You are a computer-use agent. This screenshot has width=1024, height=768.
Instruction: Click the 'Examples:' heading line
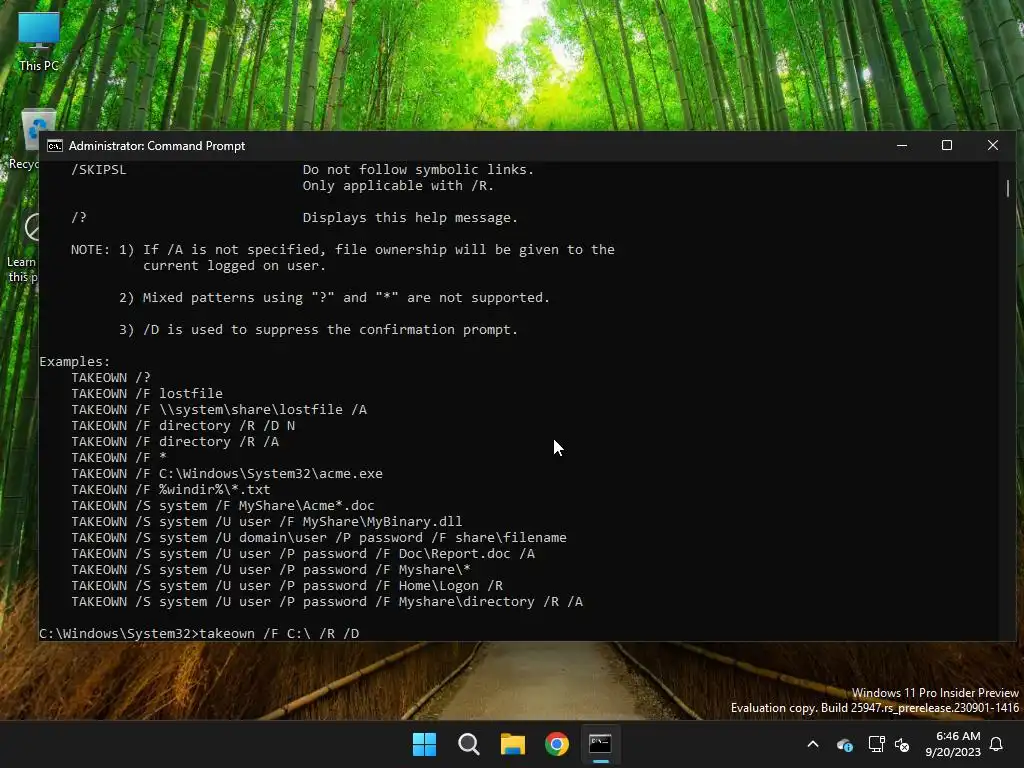click(74, 362)
